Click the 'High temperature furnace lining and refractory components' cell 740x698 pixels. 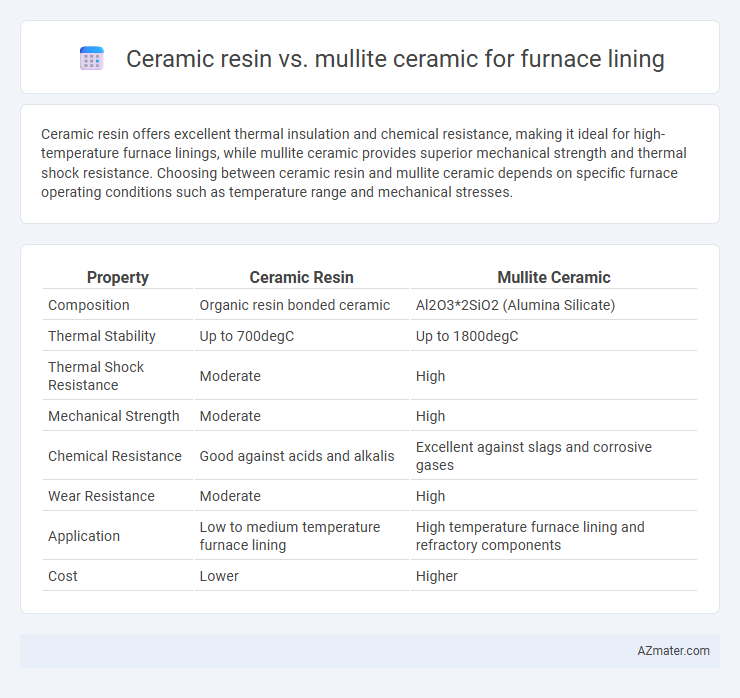click(x=530, y=536)
